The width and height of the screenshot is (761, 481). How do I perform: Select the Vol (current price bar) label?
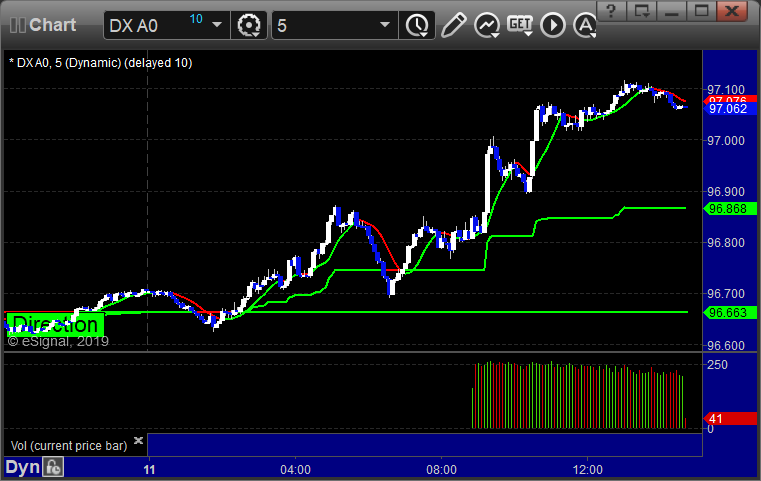pyautogui.click(x=69, y=446)
